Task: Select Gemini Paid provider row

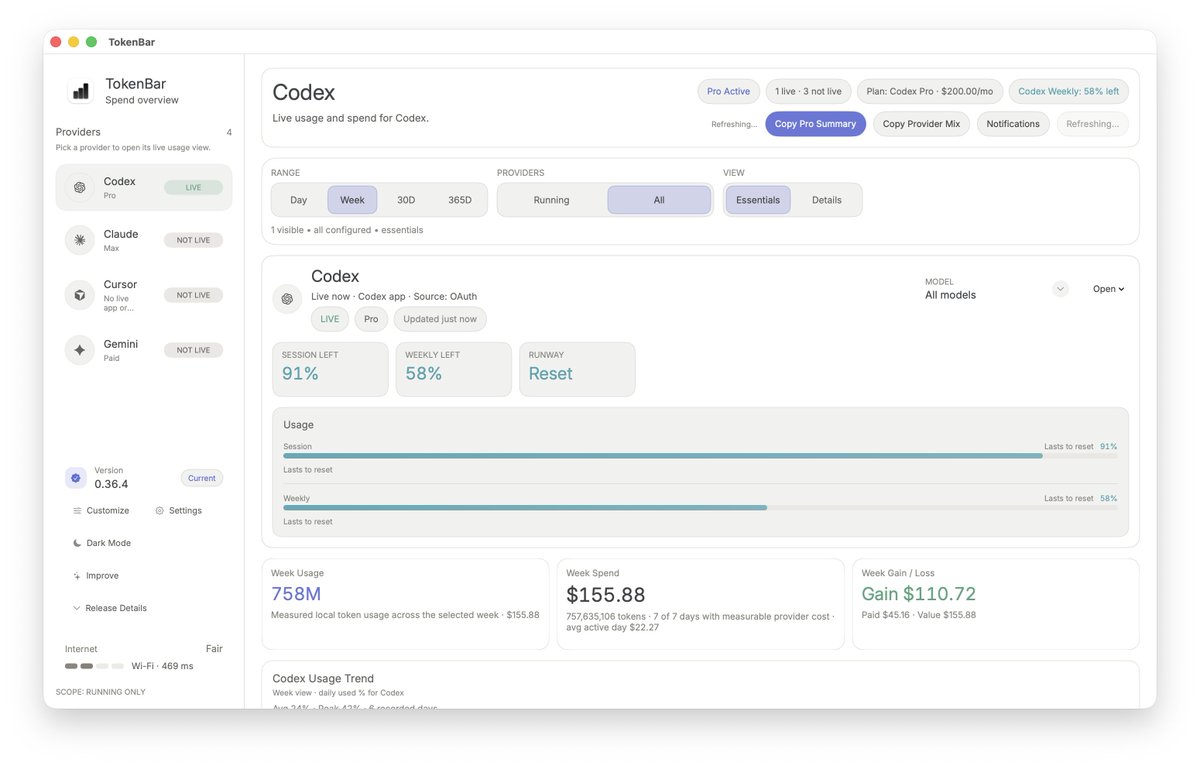Action: [144, 350]
